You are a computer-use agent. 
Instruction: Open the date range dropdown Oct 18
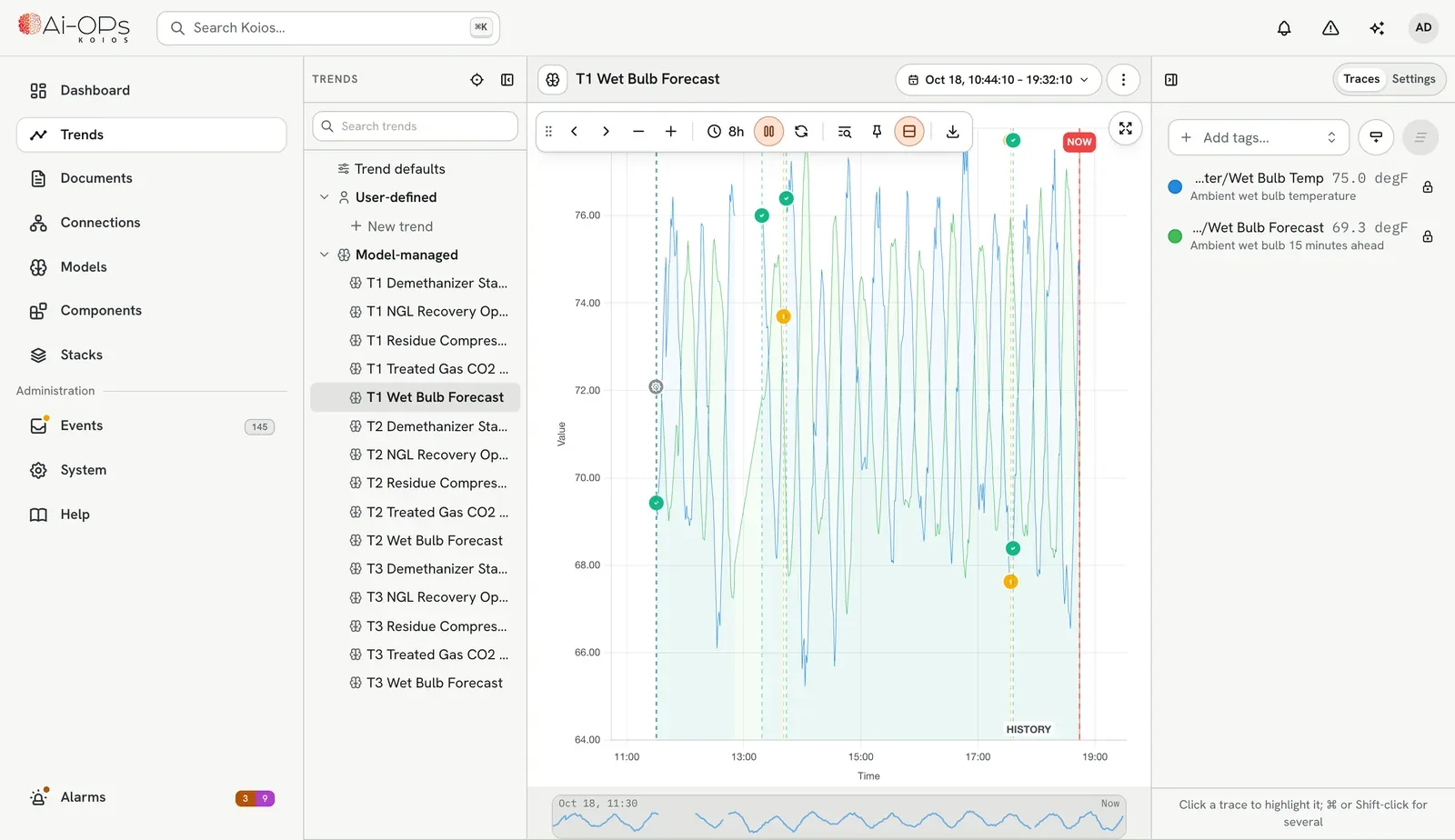click(998, 80)
